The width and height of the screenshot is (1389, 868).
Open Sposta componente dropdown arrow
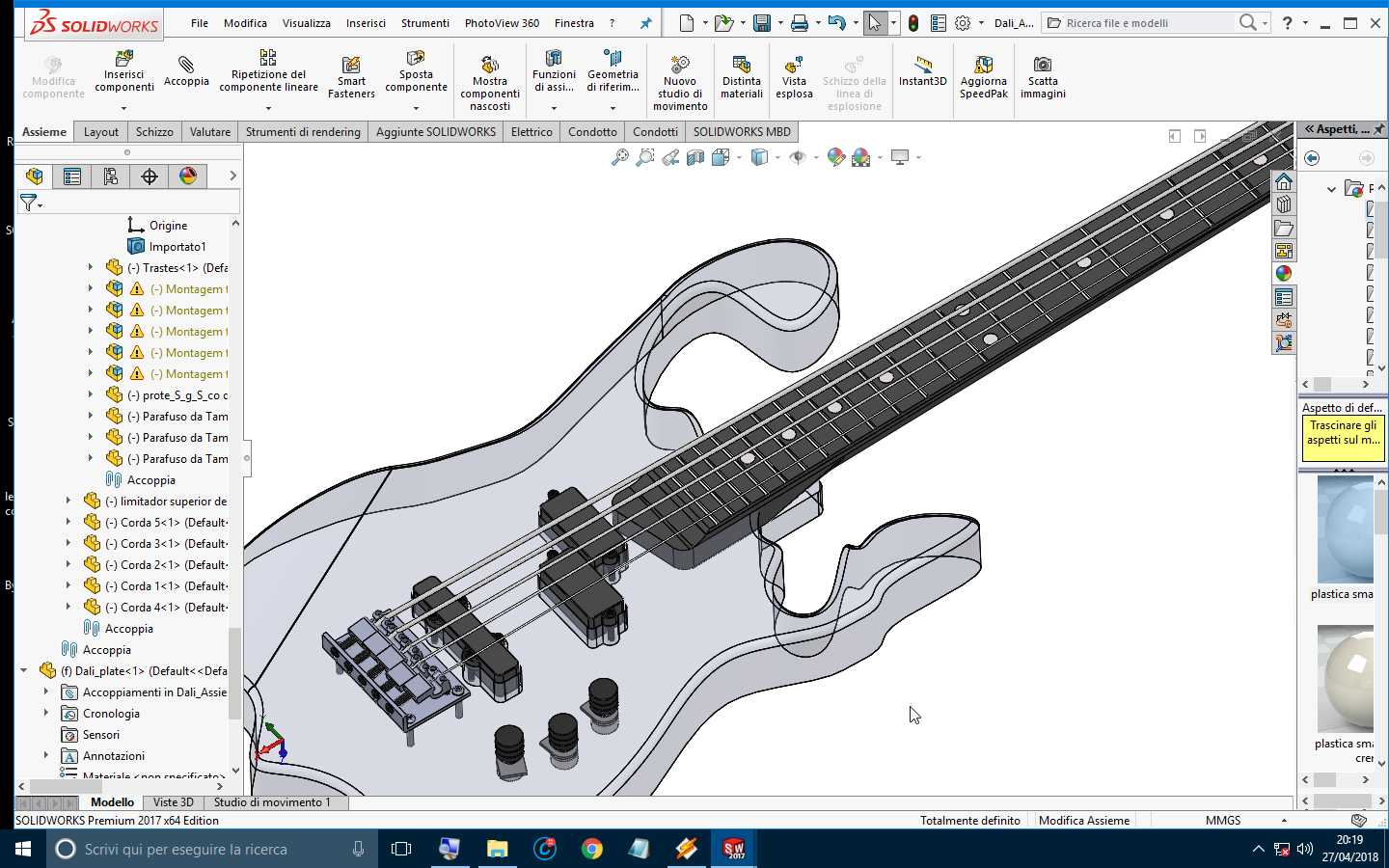[416, 108]
